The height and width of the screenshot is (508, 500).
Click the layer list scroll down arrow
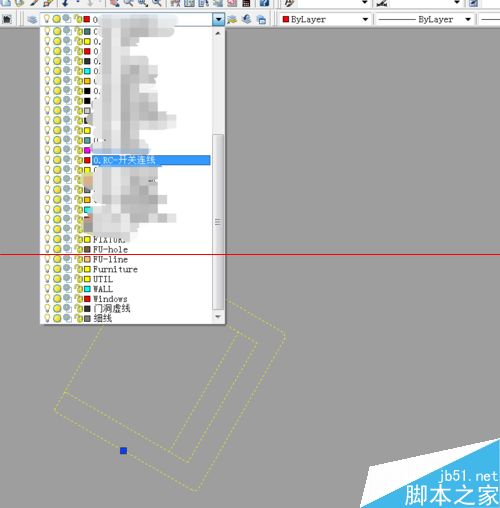point(218,316)
